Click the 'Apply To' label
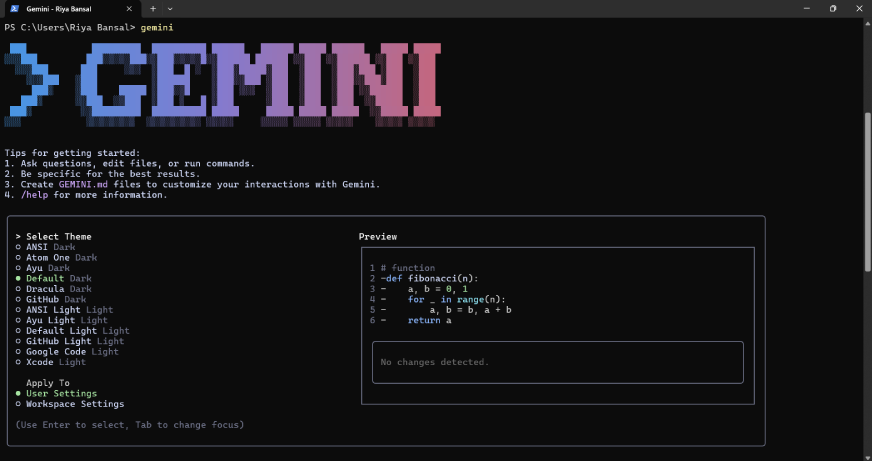The image size is (872, 461). (x=48, y=383)
